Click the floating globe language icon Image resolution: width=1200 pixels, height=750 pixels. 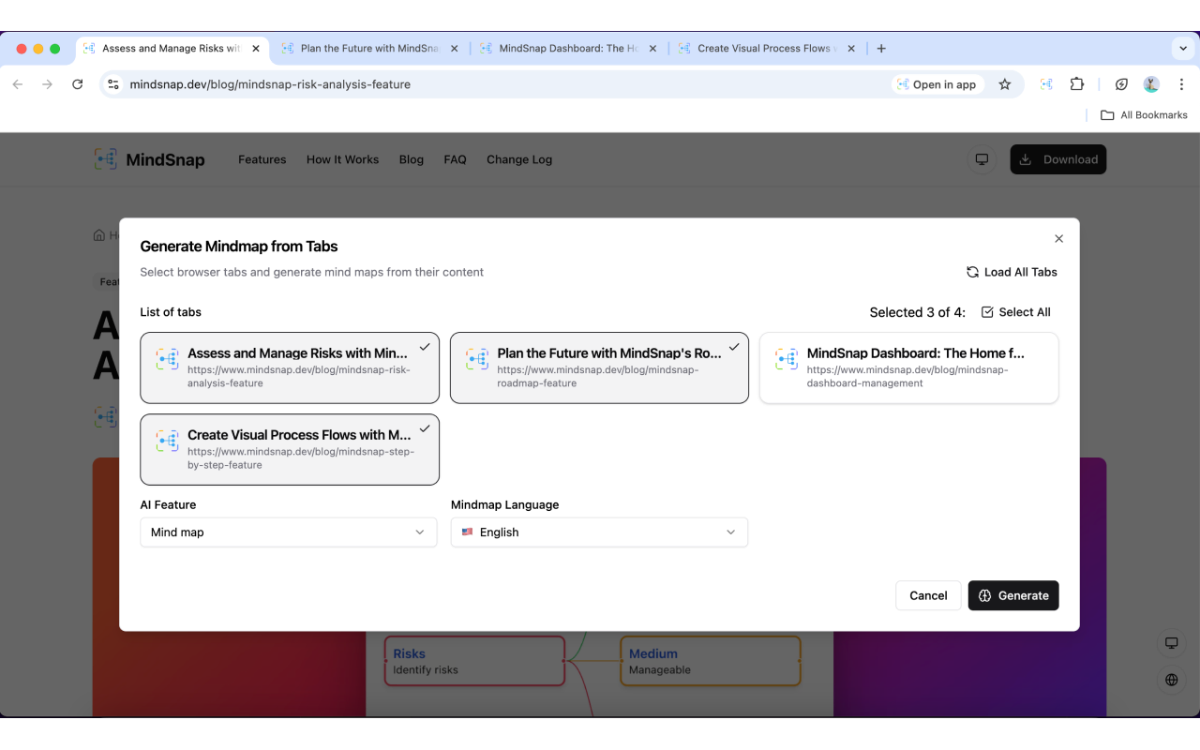(1171, 680)
